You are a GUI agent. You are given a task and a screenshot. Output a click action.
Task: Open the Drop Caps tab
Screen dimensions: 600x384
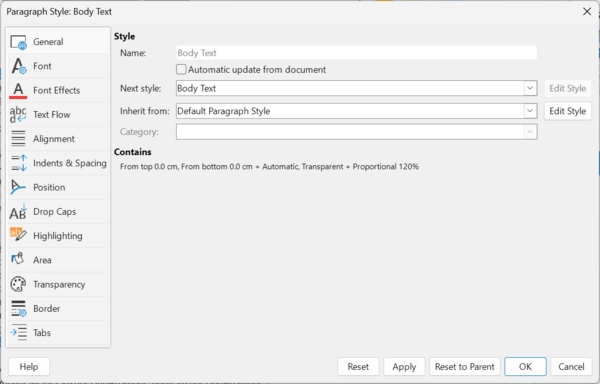click(55, 212)
